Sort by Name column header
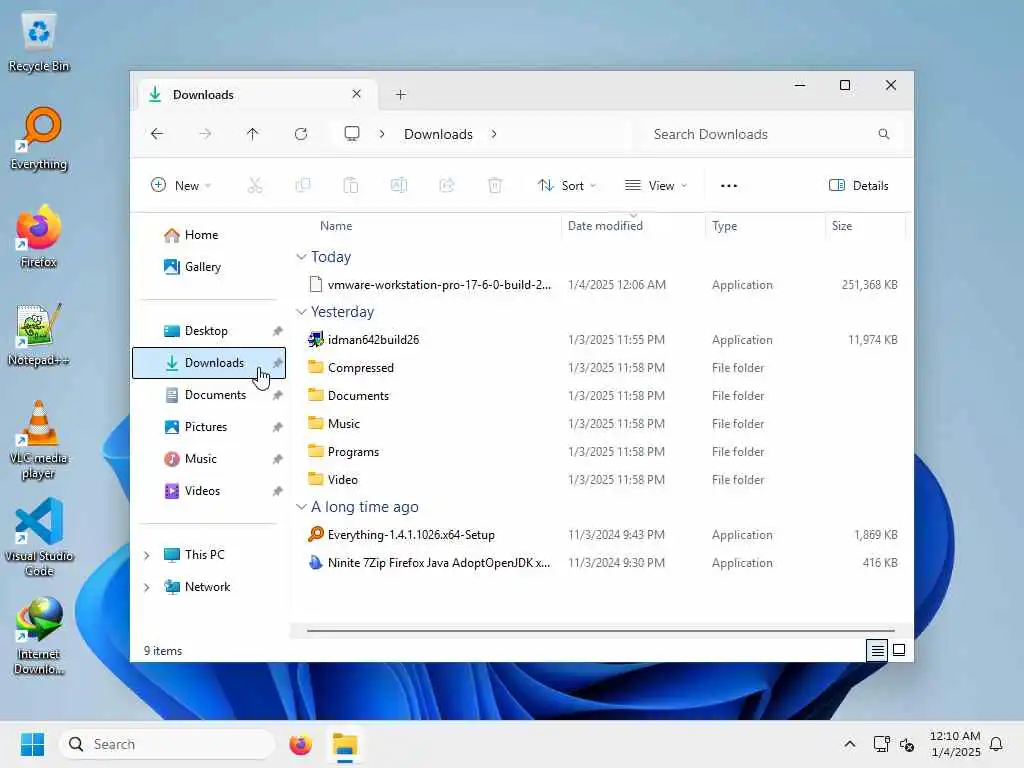The image size is (1024, 768). pos(336,226)
